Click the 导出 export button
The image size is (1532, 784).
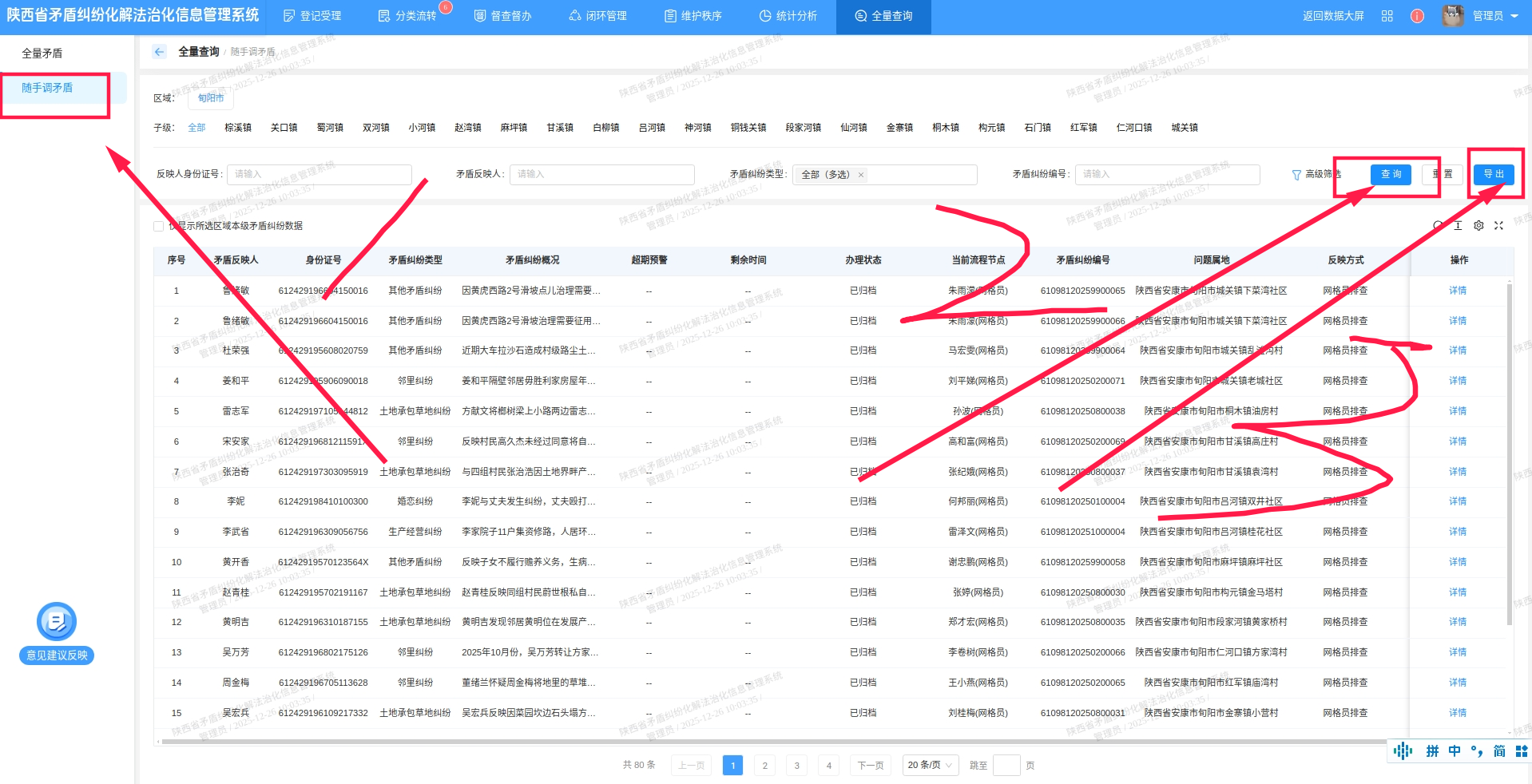click(x=1493, y=174)
